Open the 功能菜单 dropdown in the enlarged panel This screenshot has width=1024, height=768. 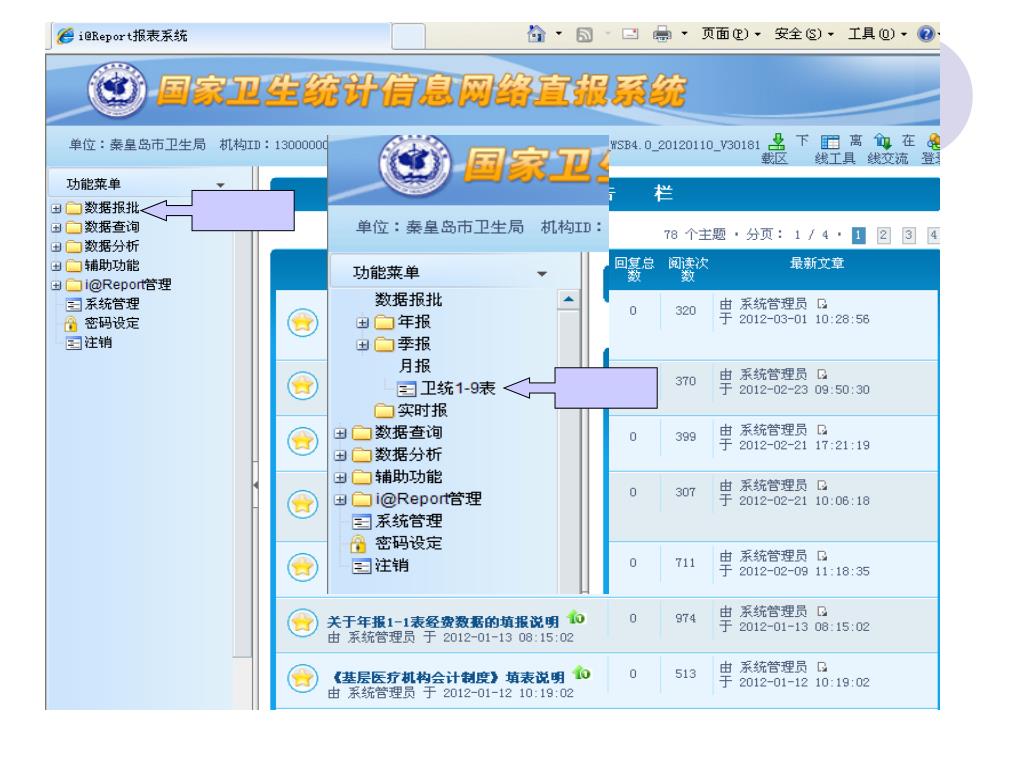(541, 274)
